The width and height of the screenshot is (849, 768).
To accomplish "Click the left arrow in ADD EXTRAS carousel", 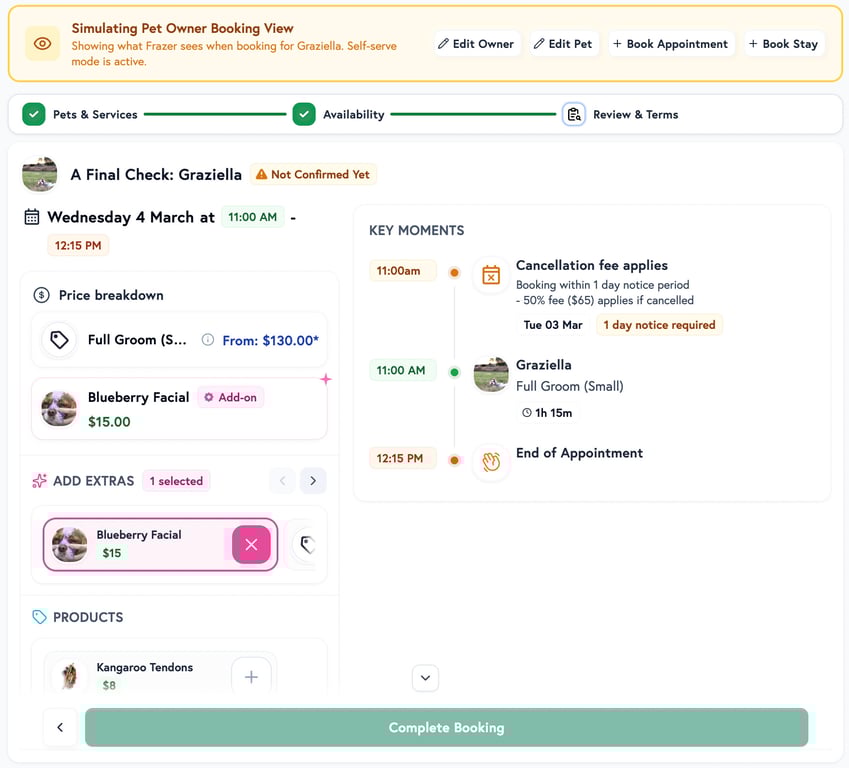I will click(282, 480).
